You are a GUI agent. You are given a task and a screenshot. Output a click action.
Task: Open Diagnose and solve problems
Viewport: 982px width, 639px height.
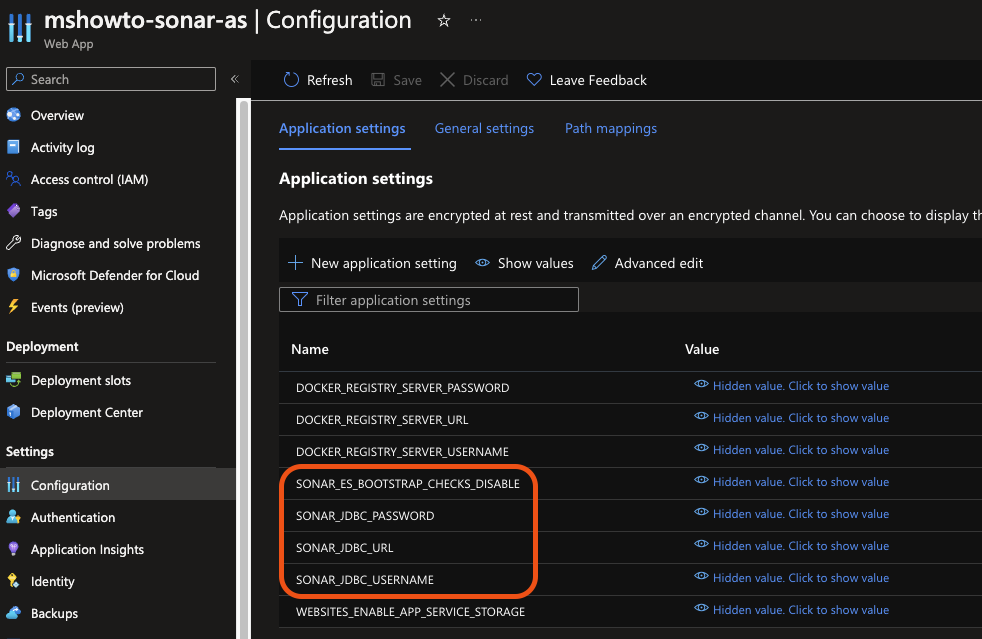click(116, 243)
